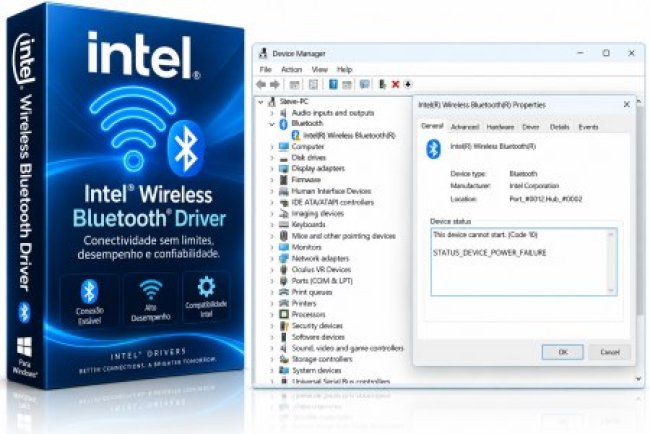Click the Computer category icon
650x434 pixels.
(x=284, y=146)
